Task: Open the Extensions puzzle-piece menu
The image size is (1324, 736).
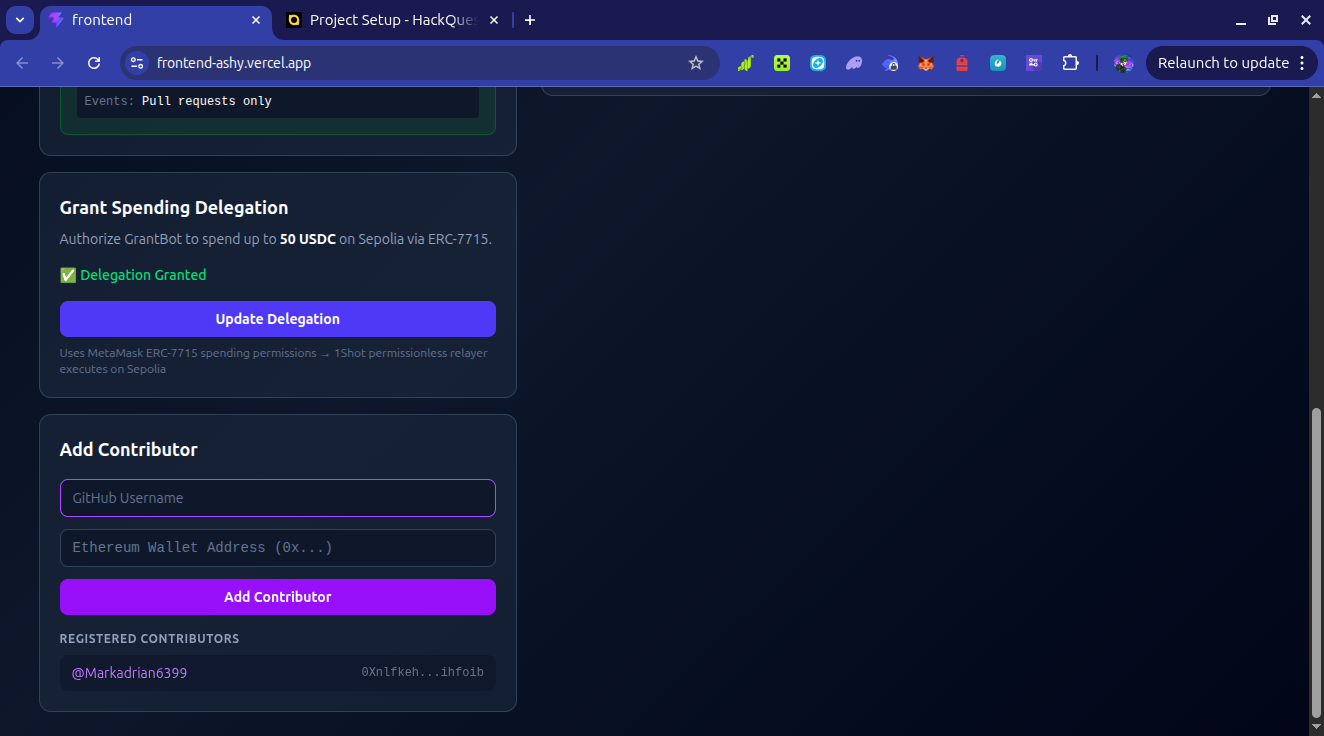Action: (x=1070, y=63)
